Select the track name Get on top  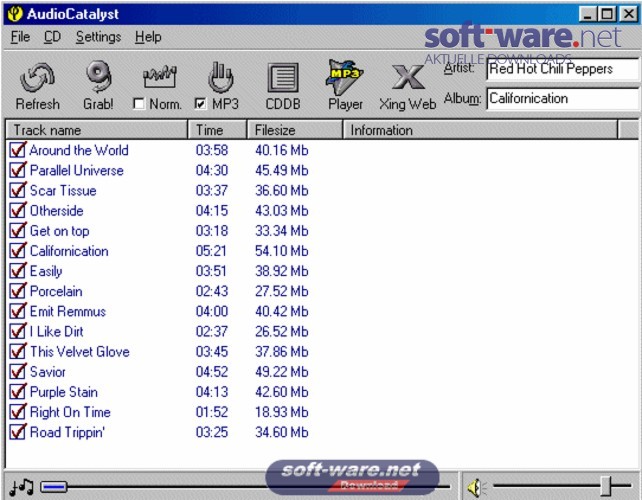click(x=59, y=231)
